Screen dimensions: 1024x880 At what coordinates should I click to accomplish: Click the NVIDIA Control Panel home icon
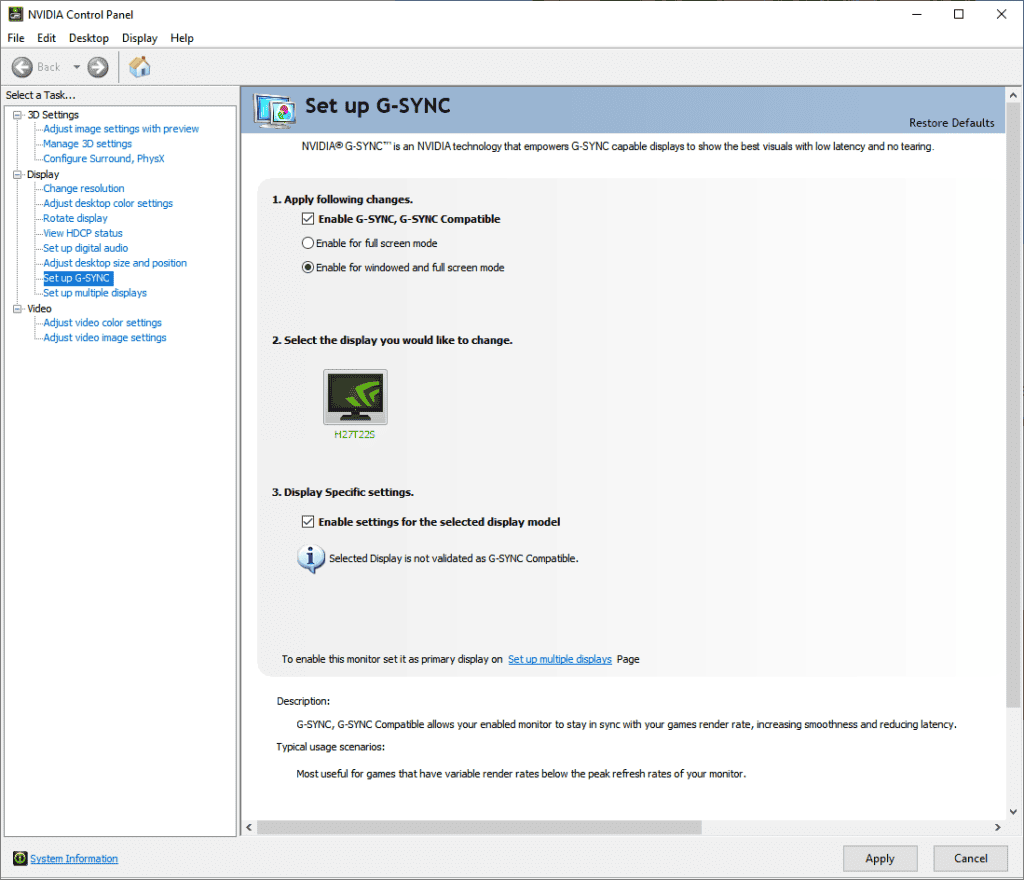[x=140, y=67]
